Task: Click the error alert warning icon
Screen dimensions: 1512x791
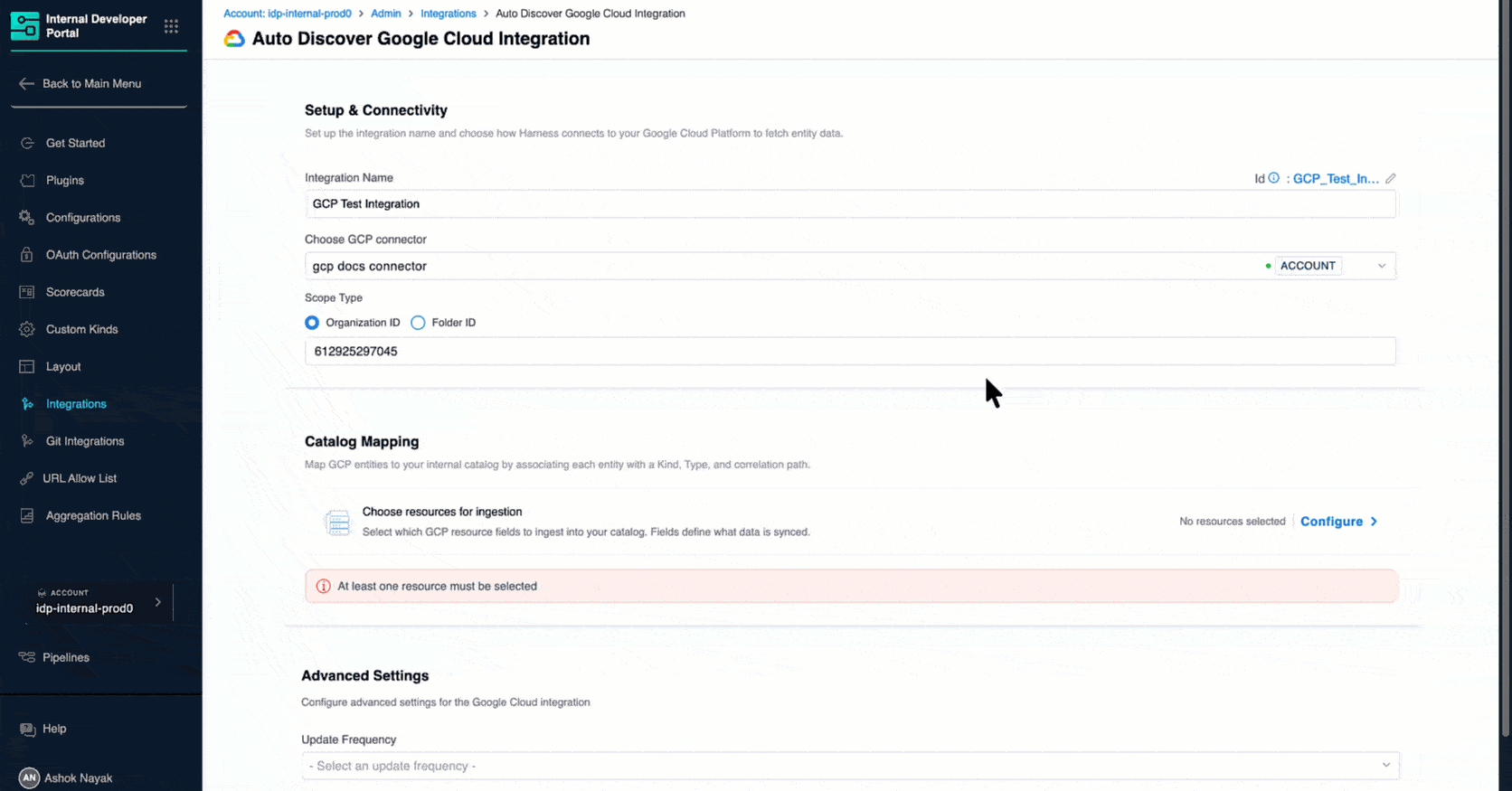Action: point(323,586)
